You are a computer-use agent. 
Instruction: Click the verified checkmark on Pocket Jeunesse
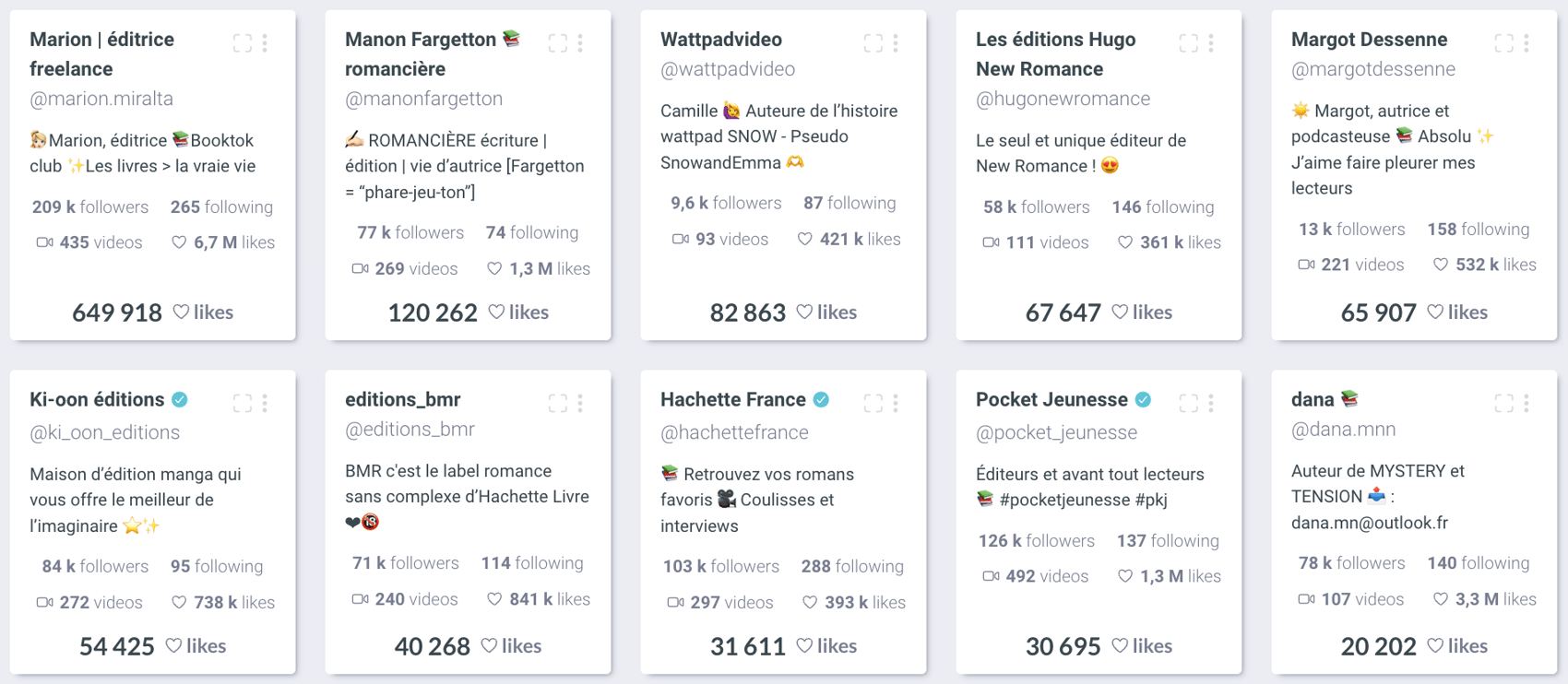(x=1145, y=399)
